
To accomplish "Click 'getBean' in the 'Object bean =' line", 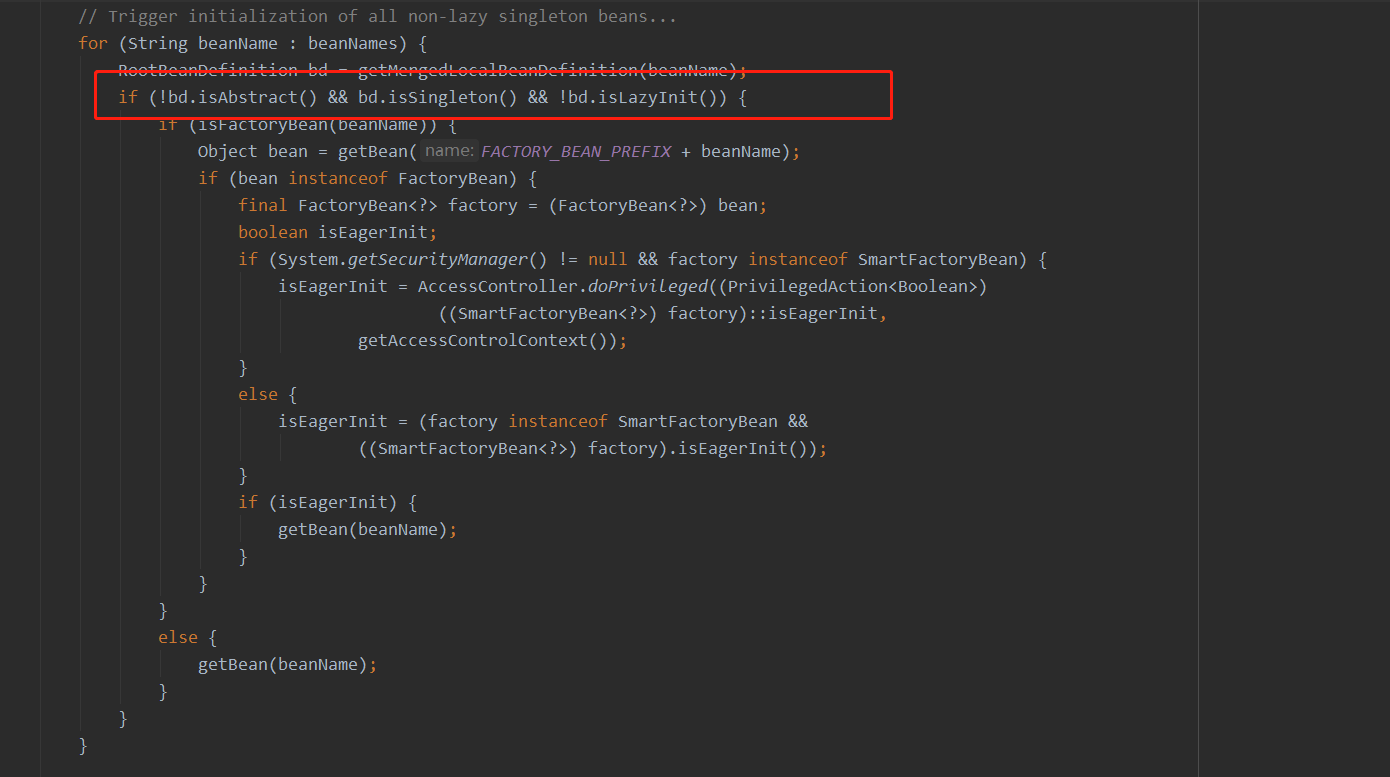I will (373, 151).
